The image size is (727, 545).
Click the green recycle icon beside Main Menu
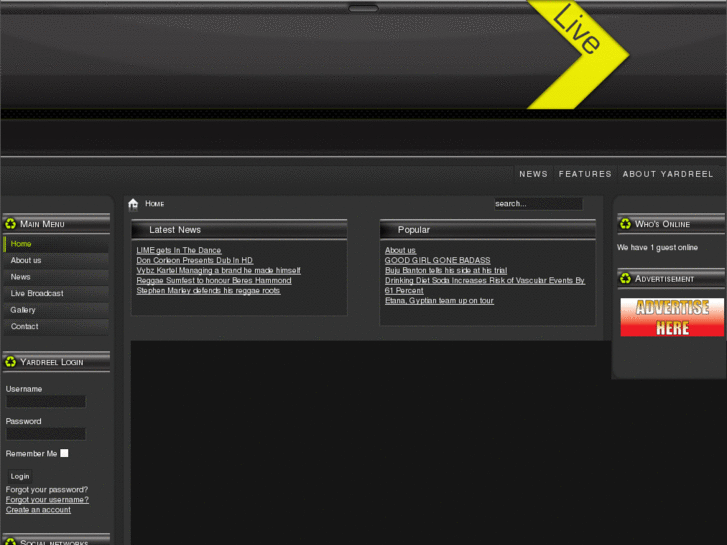pos(10,224)
